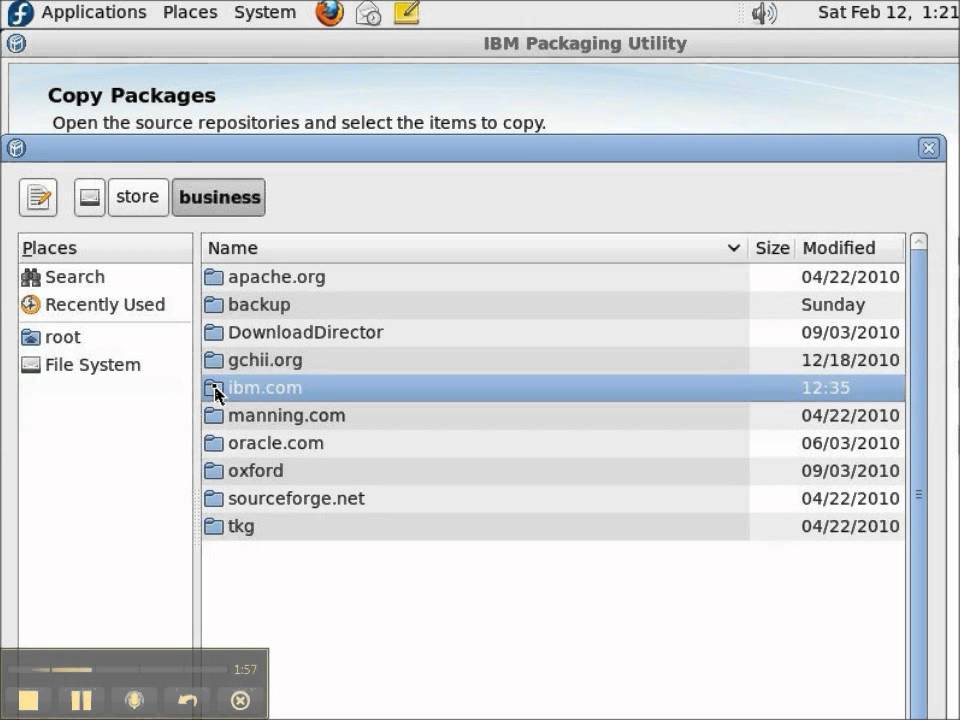Open the System menu
The image size is (960, 720).
[264, 12]
